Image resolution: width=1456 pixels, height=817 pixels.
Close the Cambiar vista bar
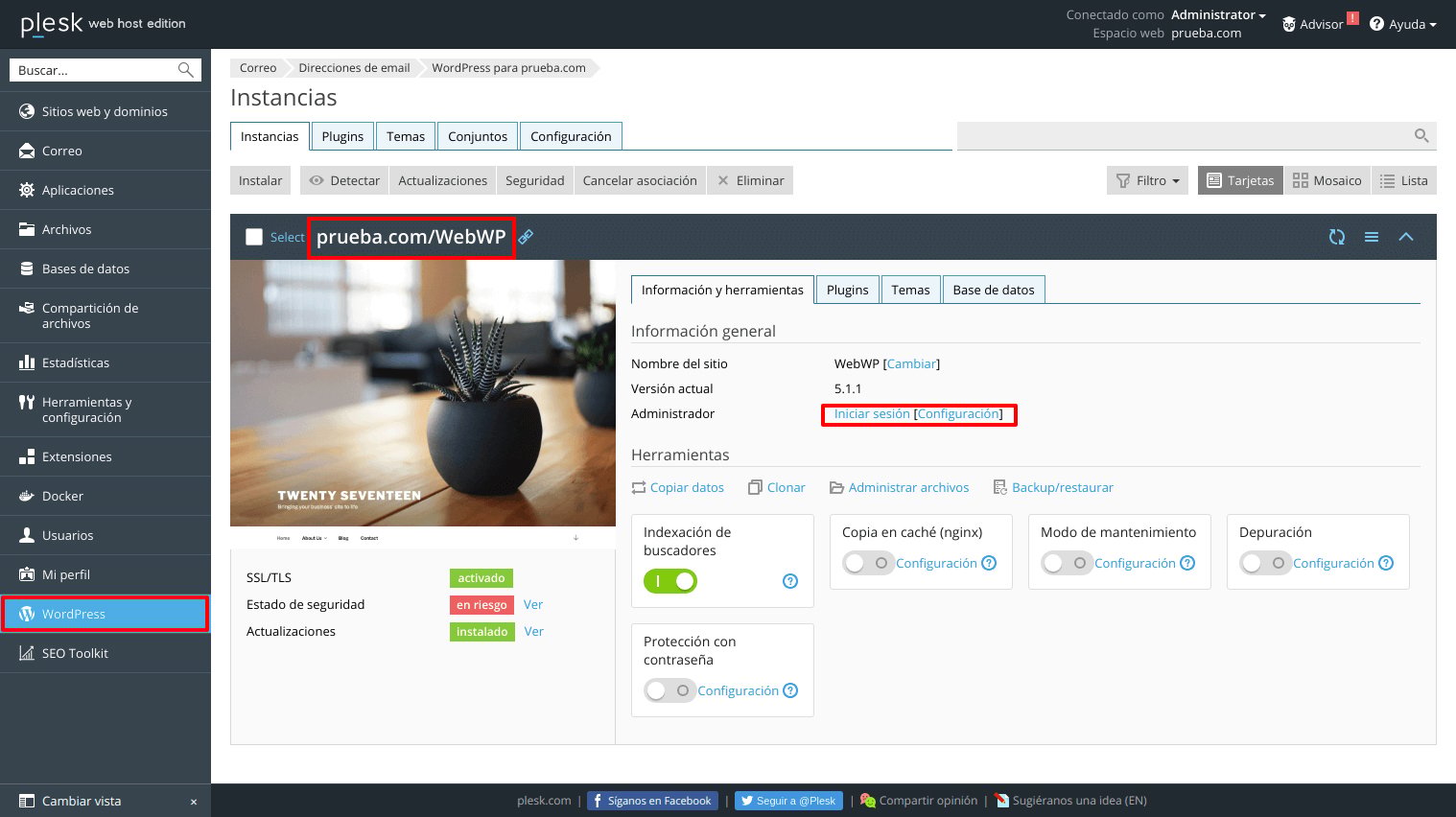click(194, 802)
